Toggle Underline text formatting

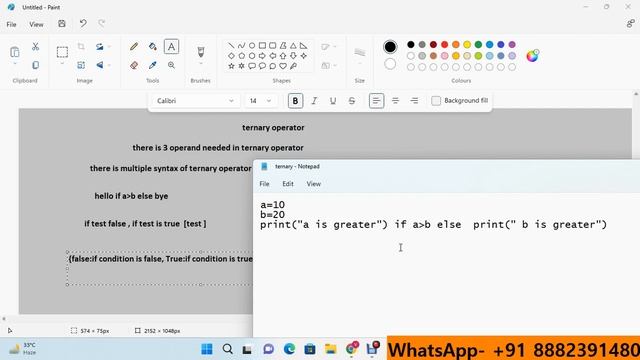click(333, 101)
